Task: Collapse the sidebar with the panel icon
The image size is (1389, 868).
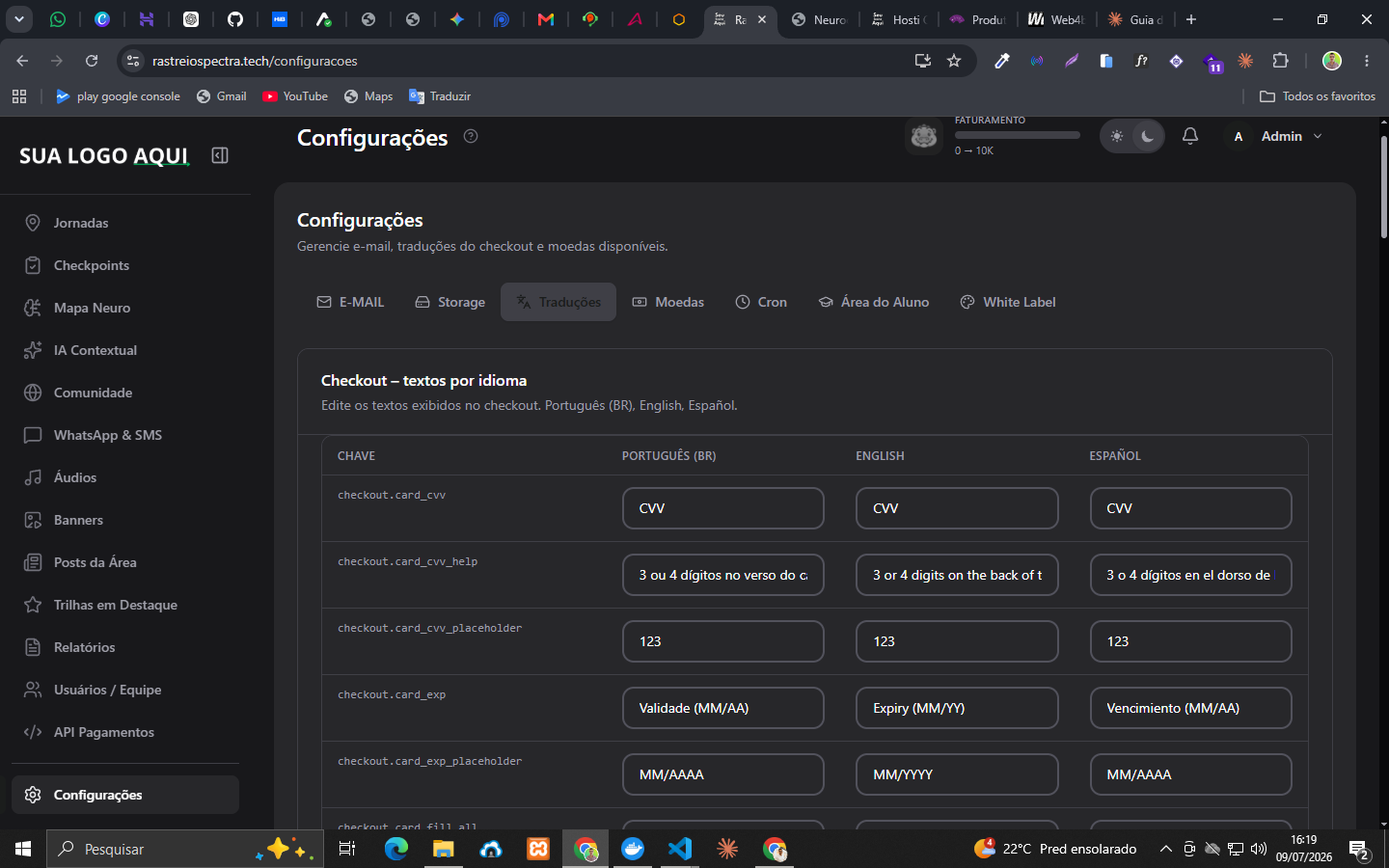Action: [x=220, y=155]
